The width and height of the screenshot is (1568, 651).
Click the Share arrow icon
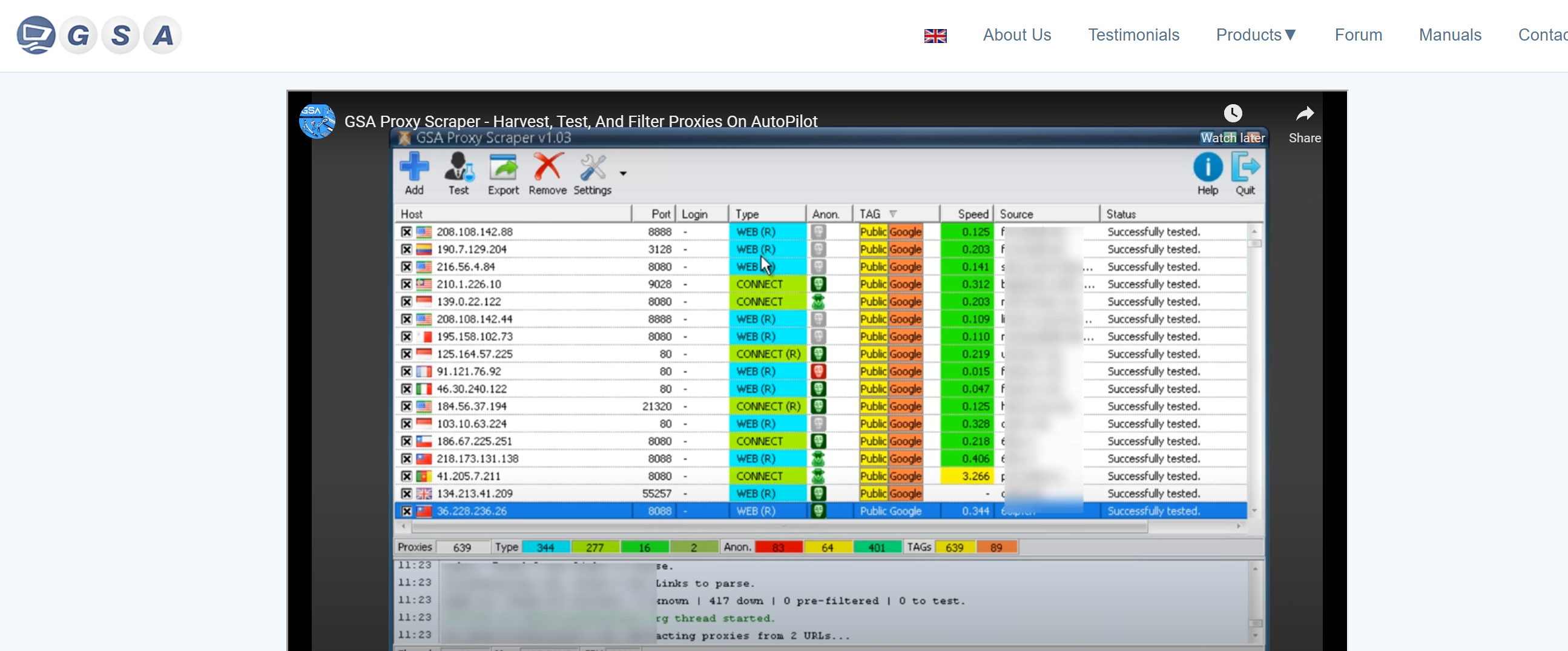pyautogui.click(x=1305, y=113)
